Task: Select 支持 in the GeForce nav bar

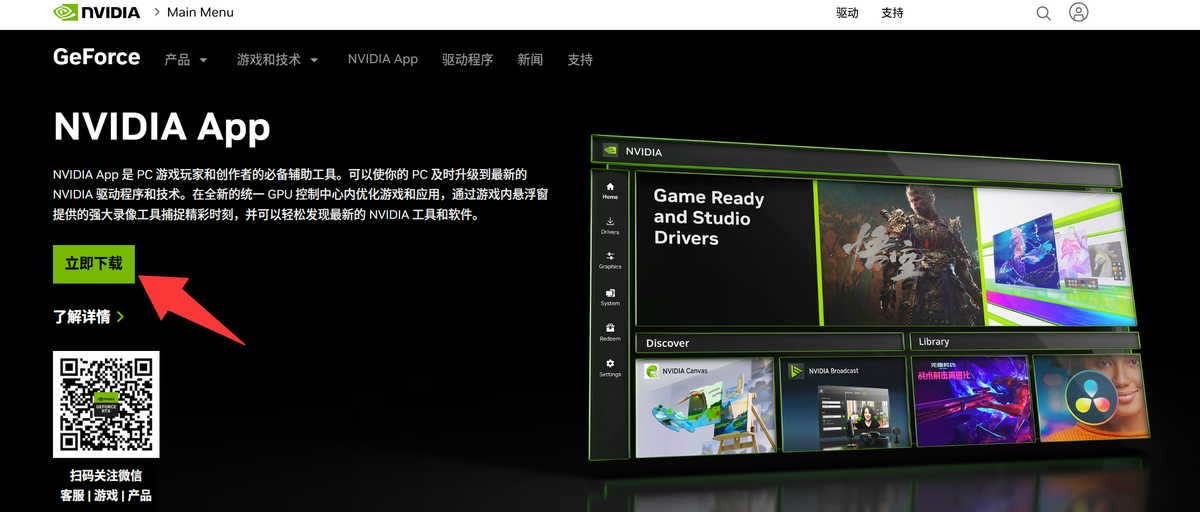Action: 580,60
